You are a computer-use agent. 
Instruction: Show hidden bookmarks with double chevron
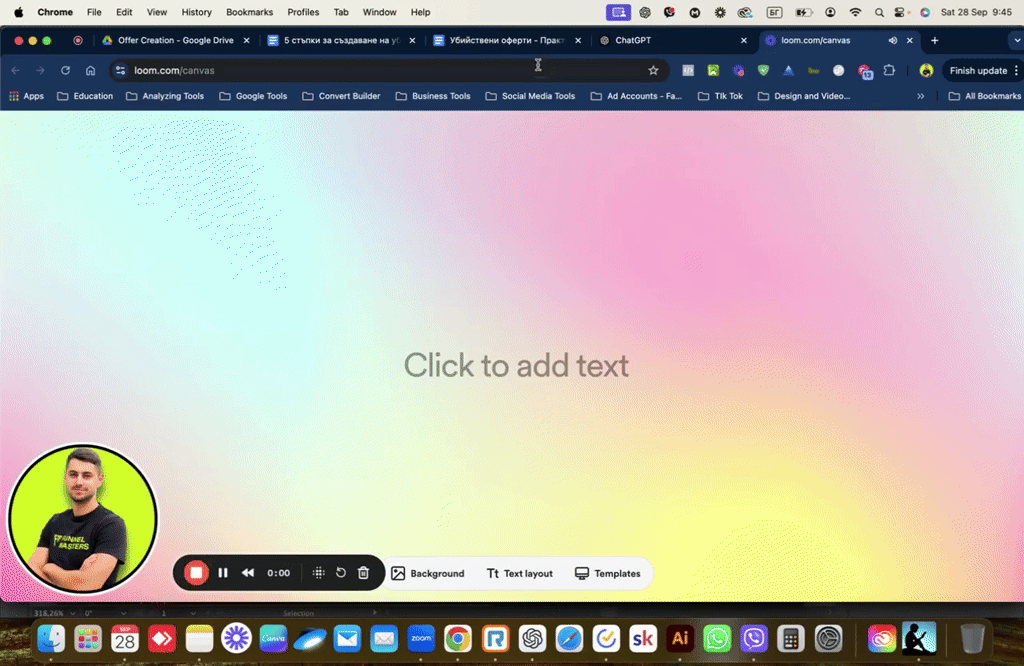(920, 96)
